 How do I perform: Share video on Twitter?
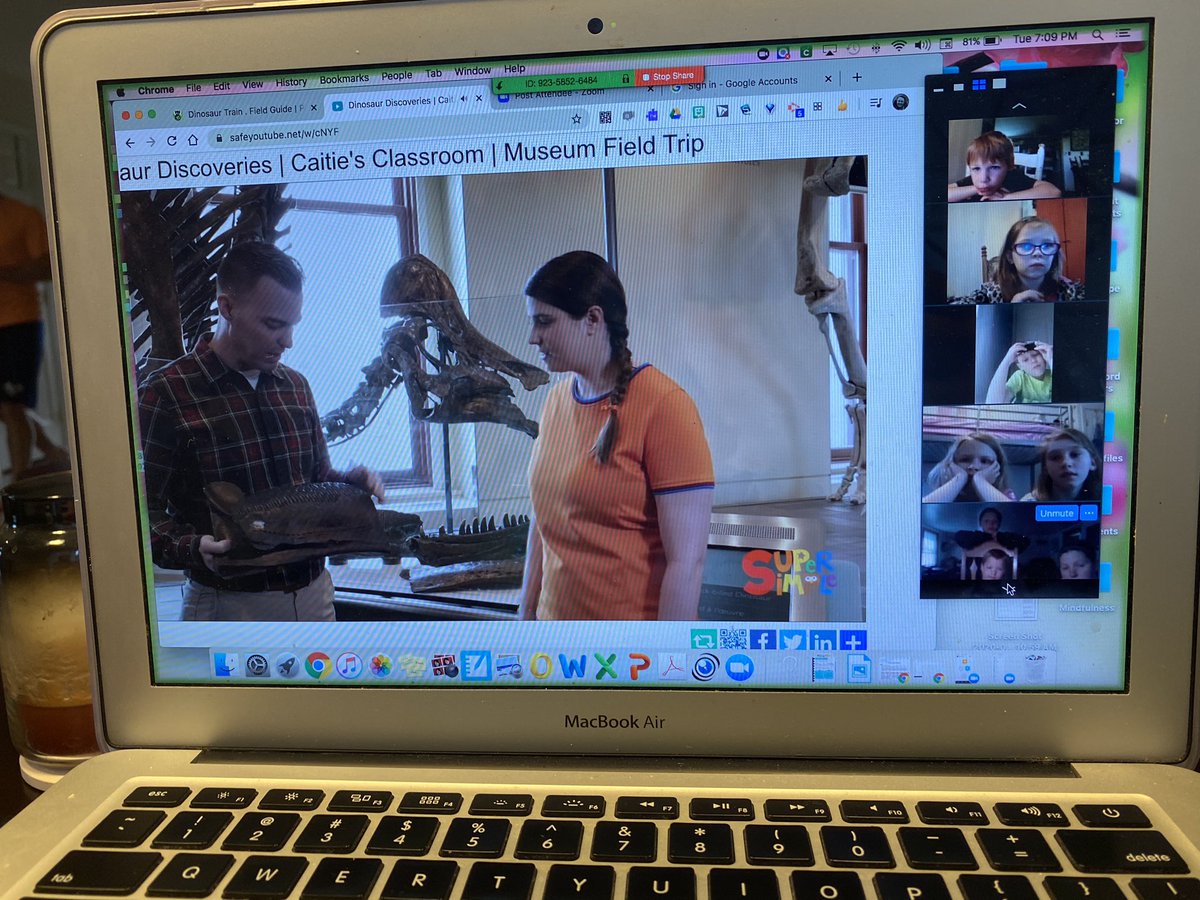pyautogui.click(x=791, y=640)
